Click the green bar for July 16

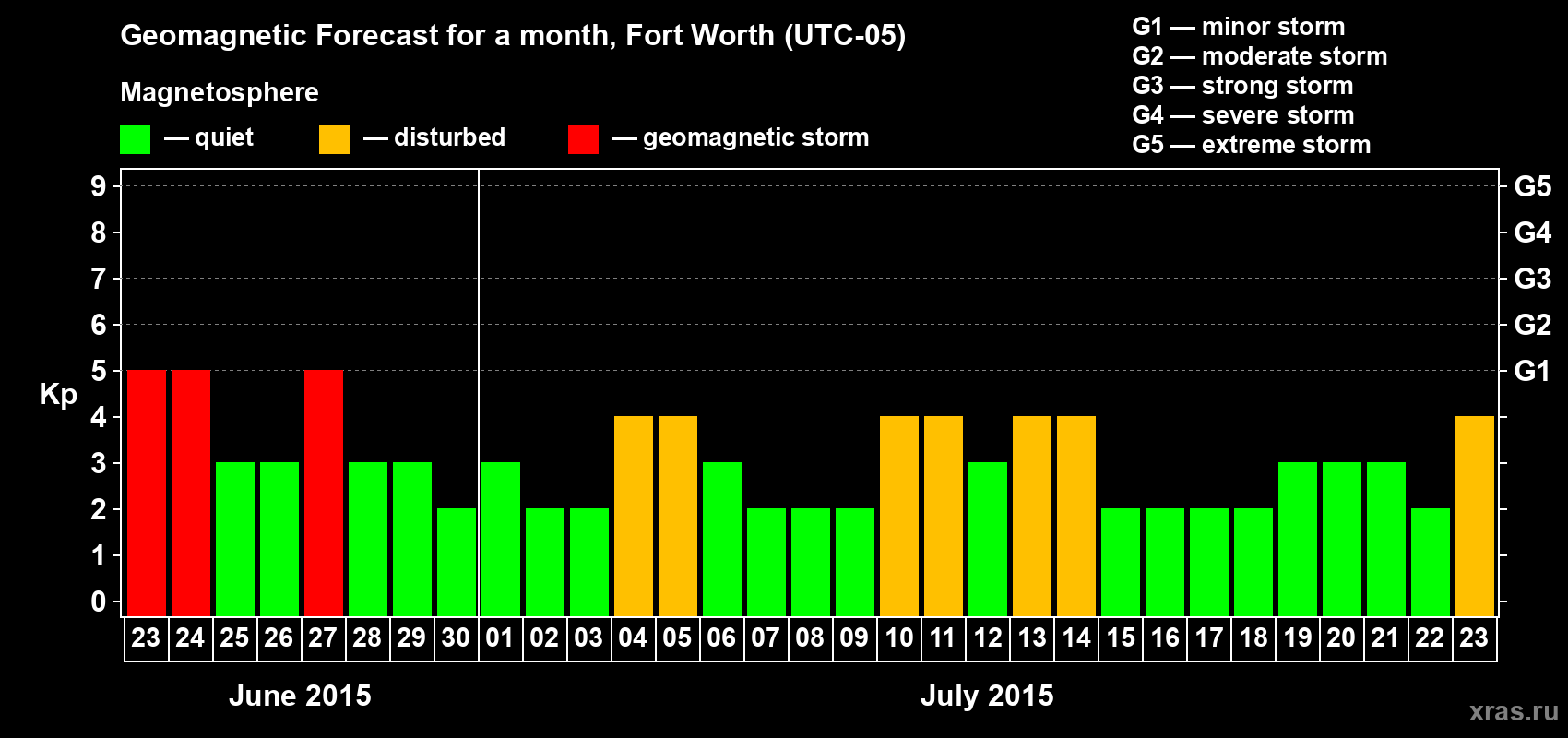(1165, 562)
